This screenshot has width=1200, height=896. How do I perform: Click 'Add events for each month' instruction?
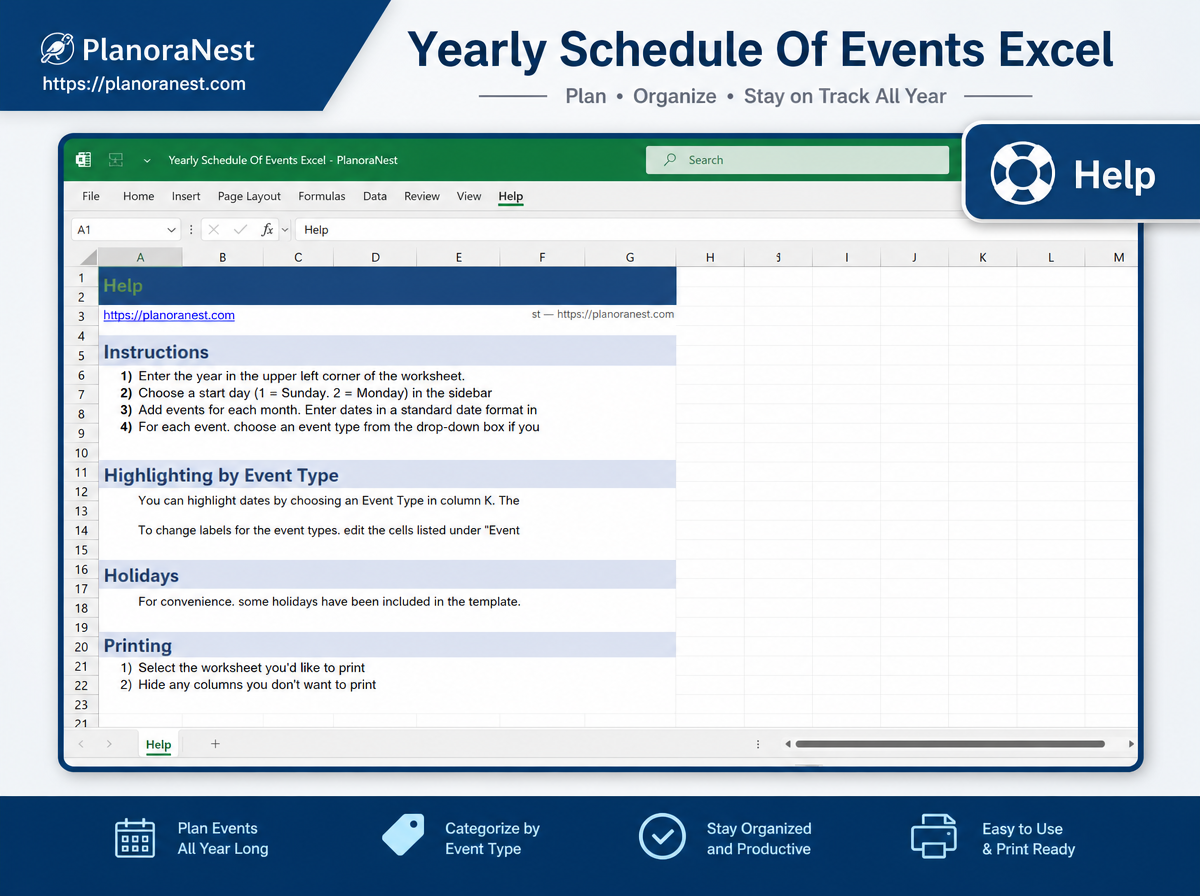(338, 410)
